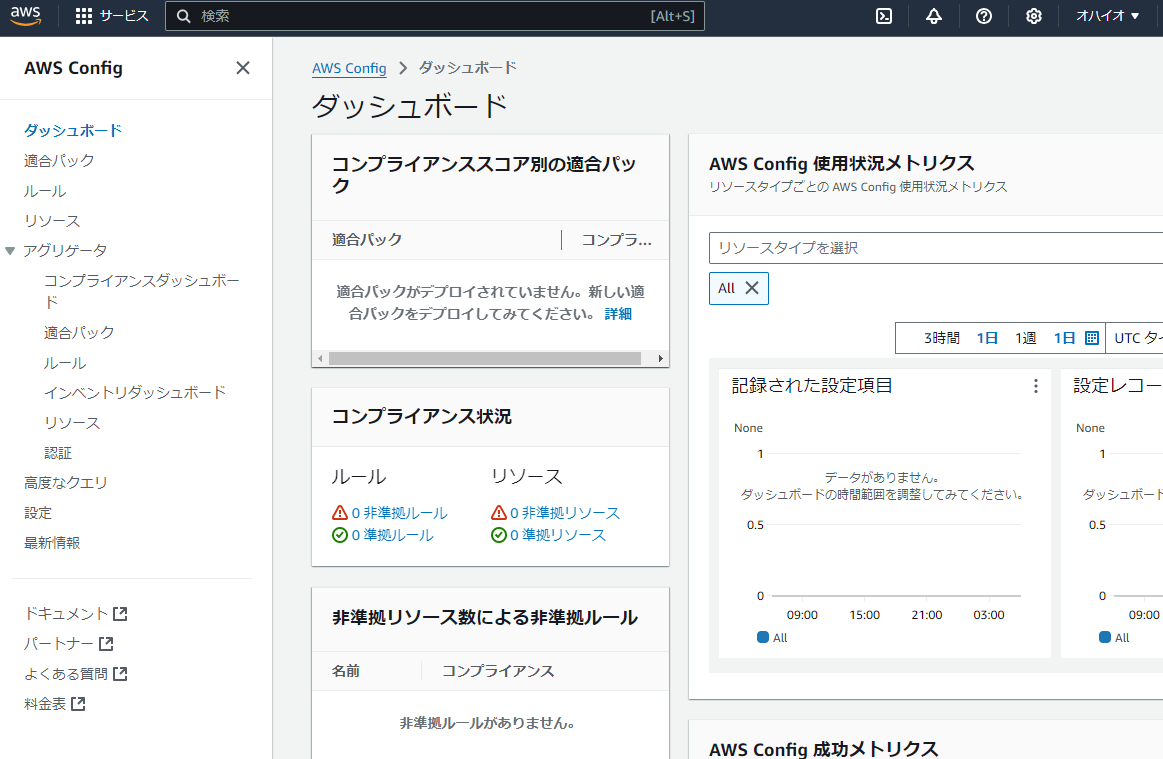Open the オハイオ region dropdown
This screenshot has height=759, width=1163.
tap(1107, 16)
